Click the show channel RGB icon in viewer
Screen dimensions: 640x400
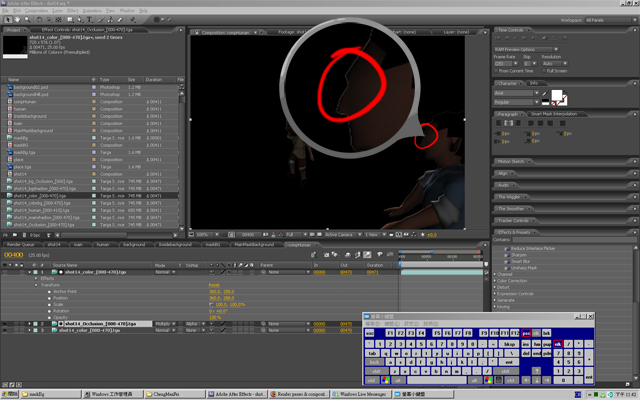[x=281, y=235]
